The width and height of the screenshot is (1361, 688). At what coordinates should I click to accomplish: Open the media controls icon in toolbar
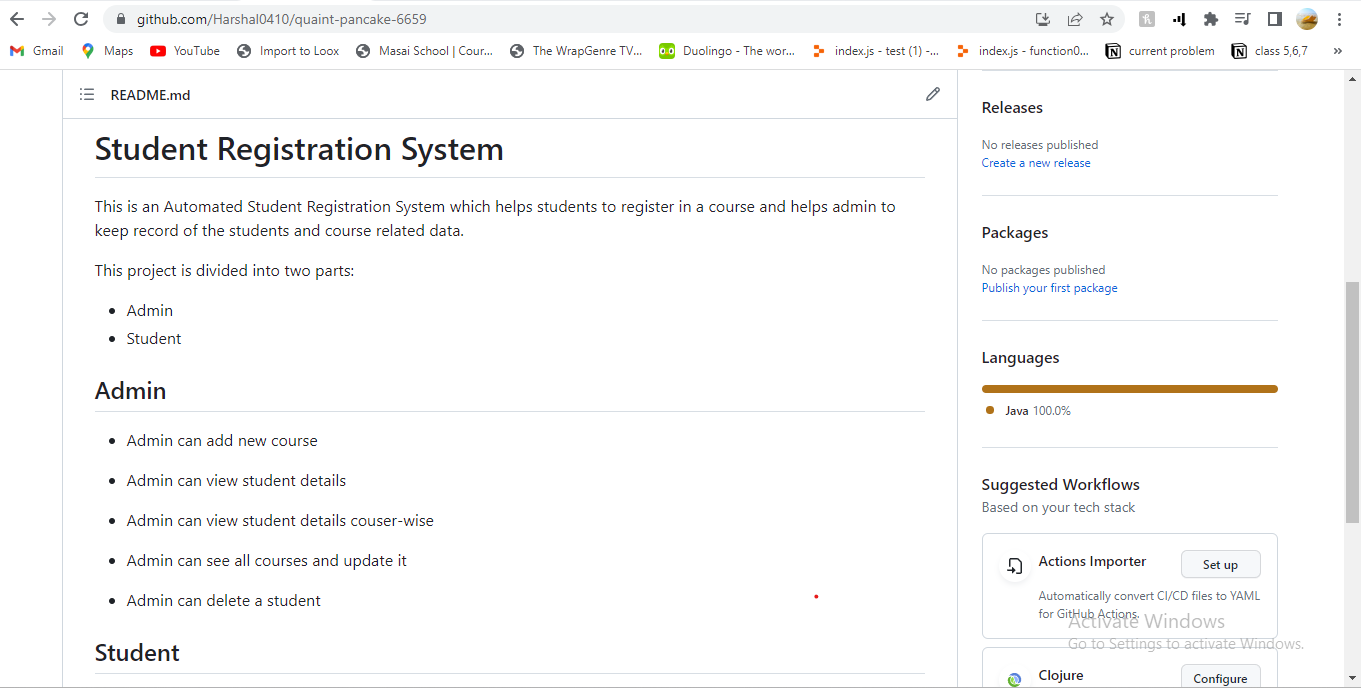(1242, 19)
